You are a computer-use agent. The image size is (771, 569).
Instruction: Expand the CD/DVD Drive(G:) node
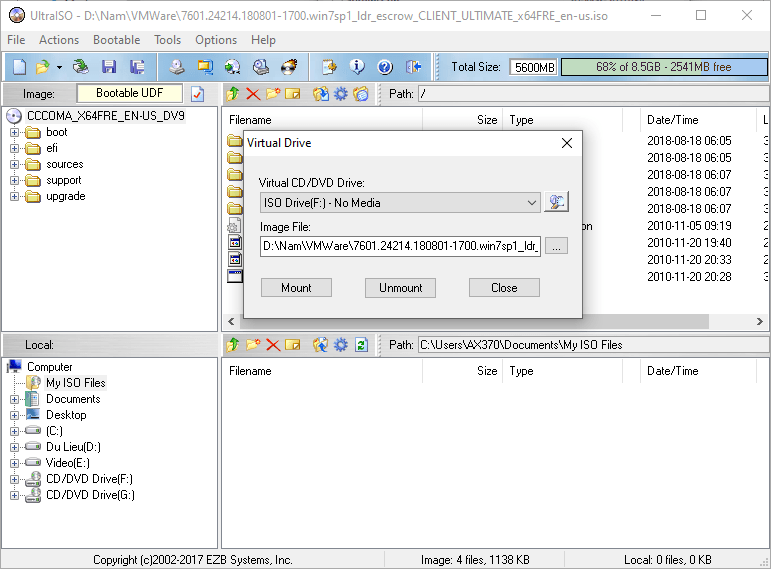(14, 495)
